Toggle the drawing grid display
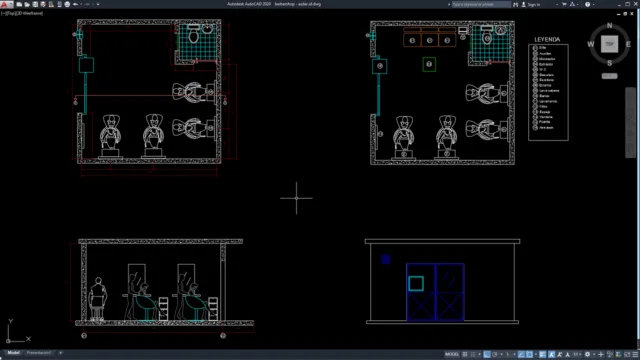The width and height of the screenshot is (640, 360). point(464,355)
